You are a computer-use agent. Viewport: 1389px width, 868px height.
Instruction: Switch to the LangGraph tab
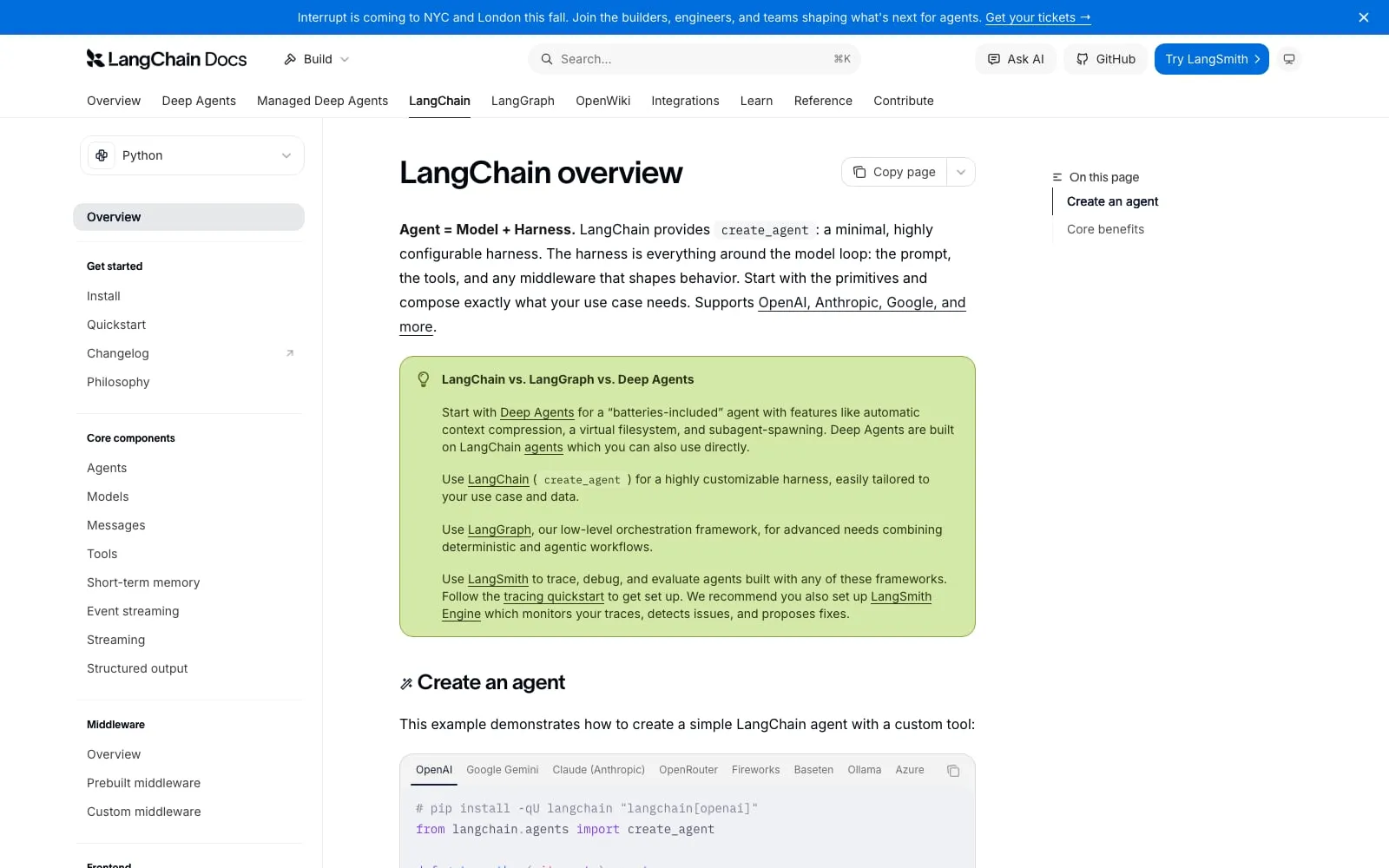click(x=523, y=101)
